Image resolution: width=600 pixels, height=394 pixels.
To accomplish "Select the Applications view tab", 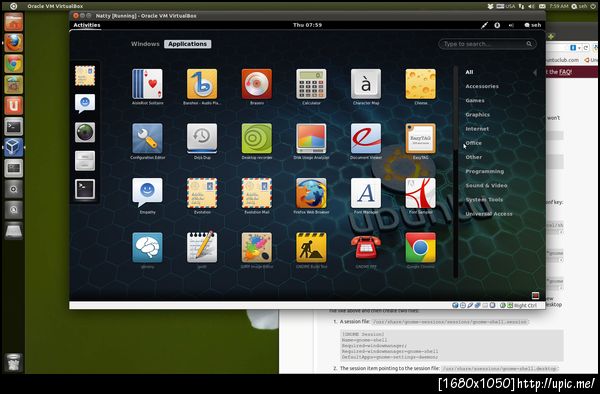I will [188, 44].
